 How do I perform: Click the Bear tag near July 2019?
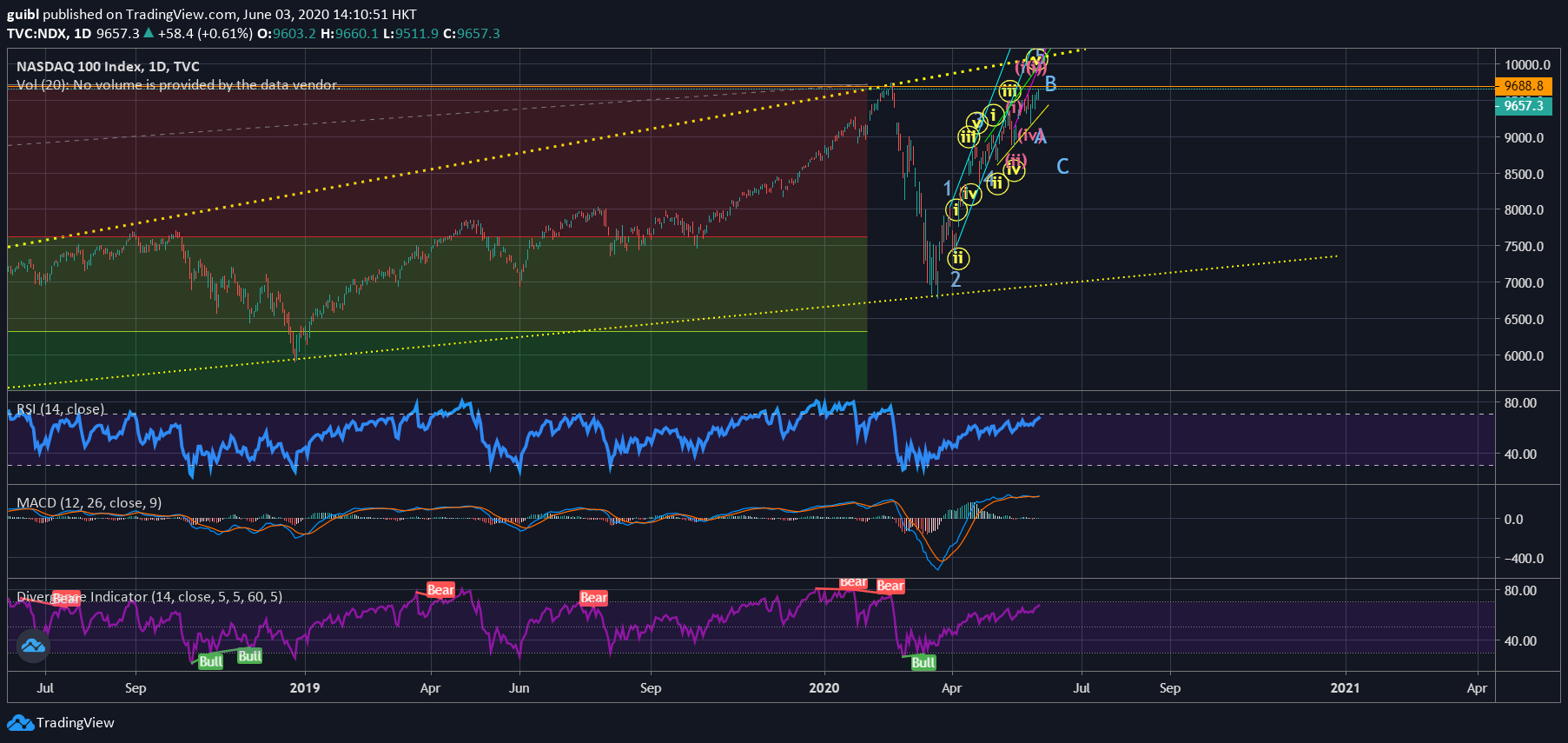click(x=594, y=597)
